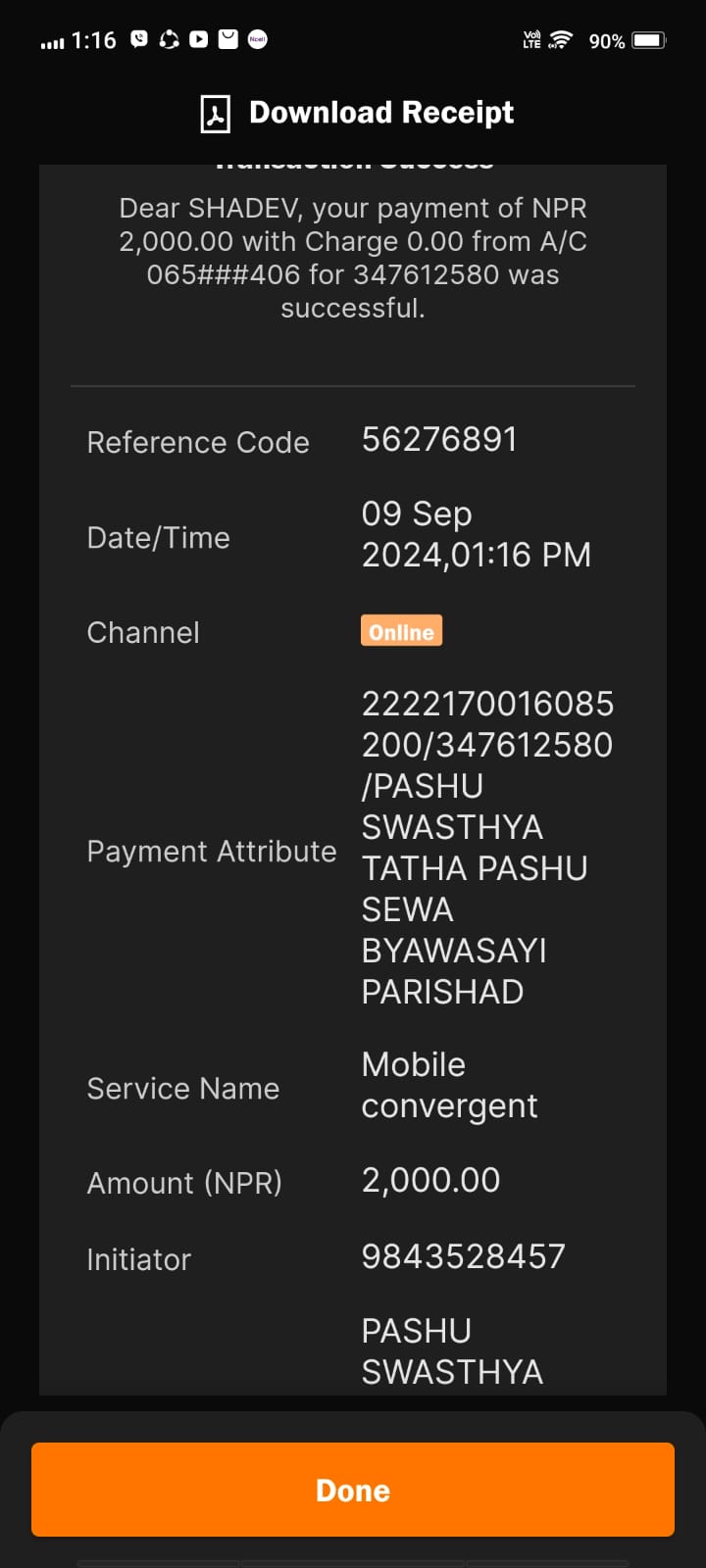Tap the battery icon in status bar

click(x=649, y=40)
